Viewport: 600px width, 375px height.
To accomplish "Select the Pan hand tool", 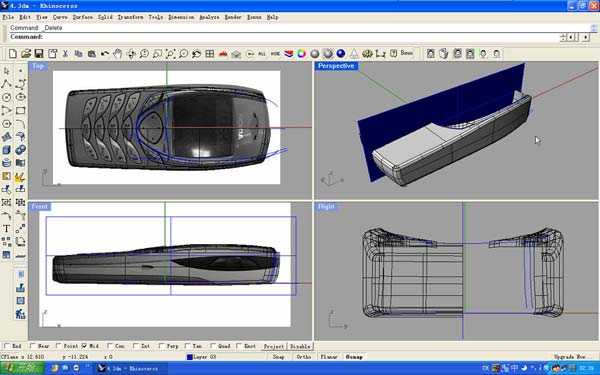I will pyautogui.click(x=117, y=54).
